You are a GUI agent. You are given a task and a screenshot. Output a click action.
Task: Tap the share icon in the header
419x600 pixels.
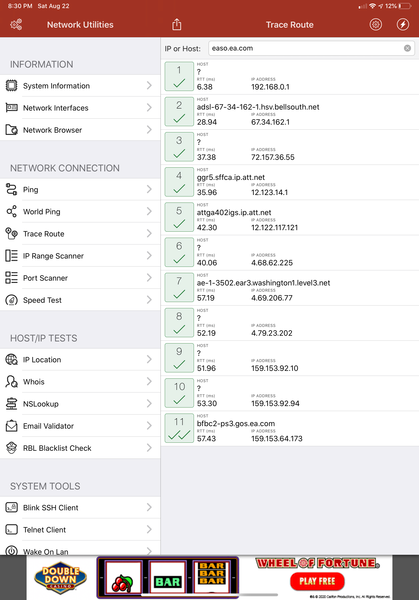(176, 24)
